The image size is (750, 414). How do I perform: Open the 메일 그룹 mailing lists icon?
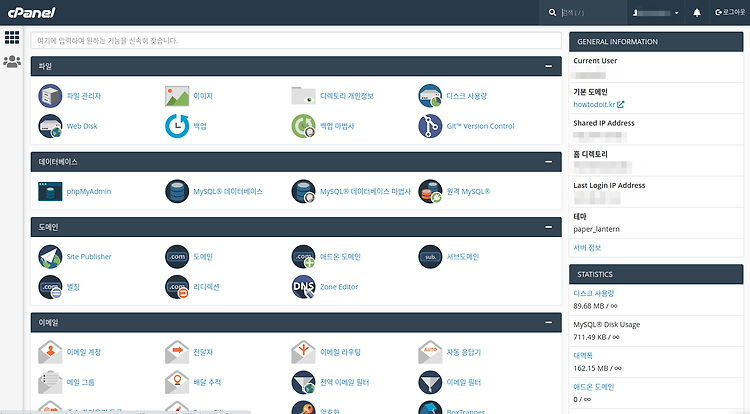click(x=50, y=382)
